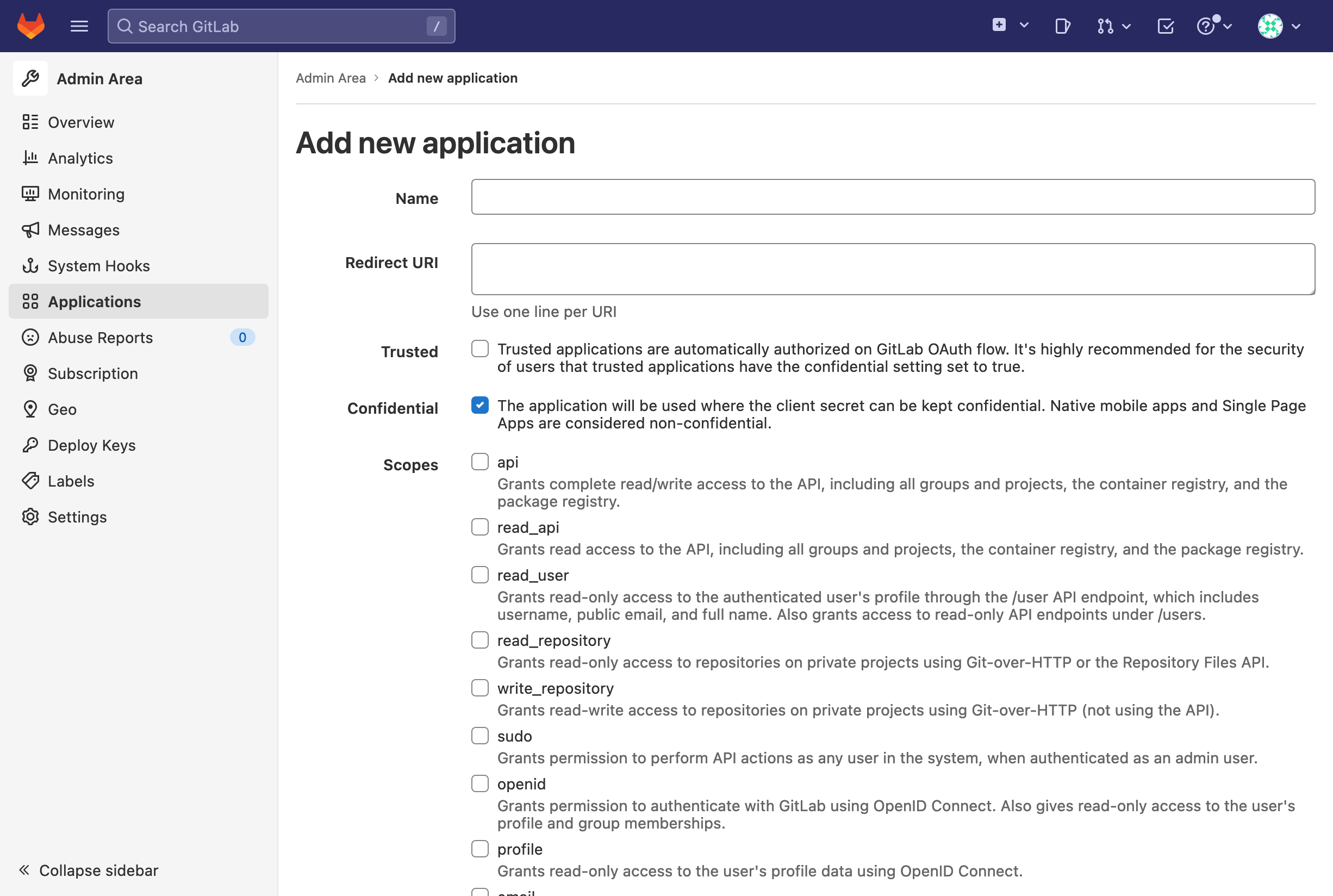Enable the Trusted application checkbox
The width and height of the screenshot is (1333, 896).
[479, 349]
